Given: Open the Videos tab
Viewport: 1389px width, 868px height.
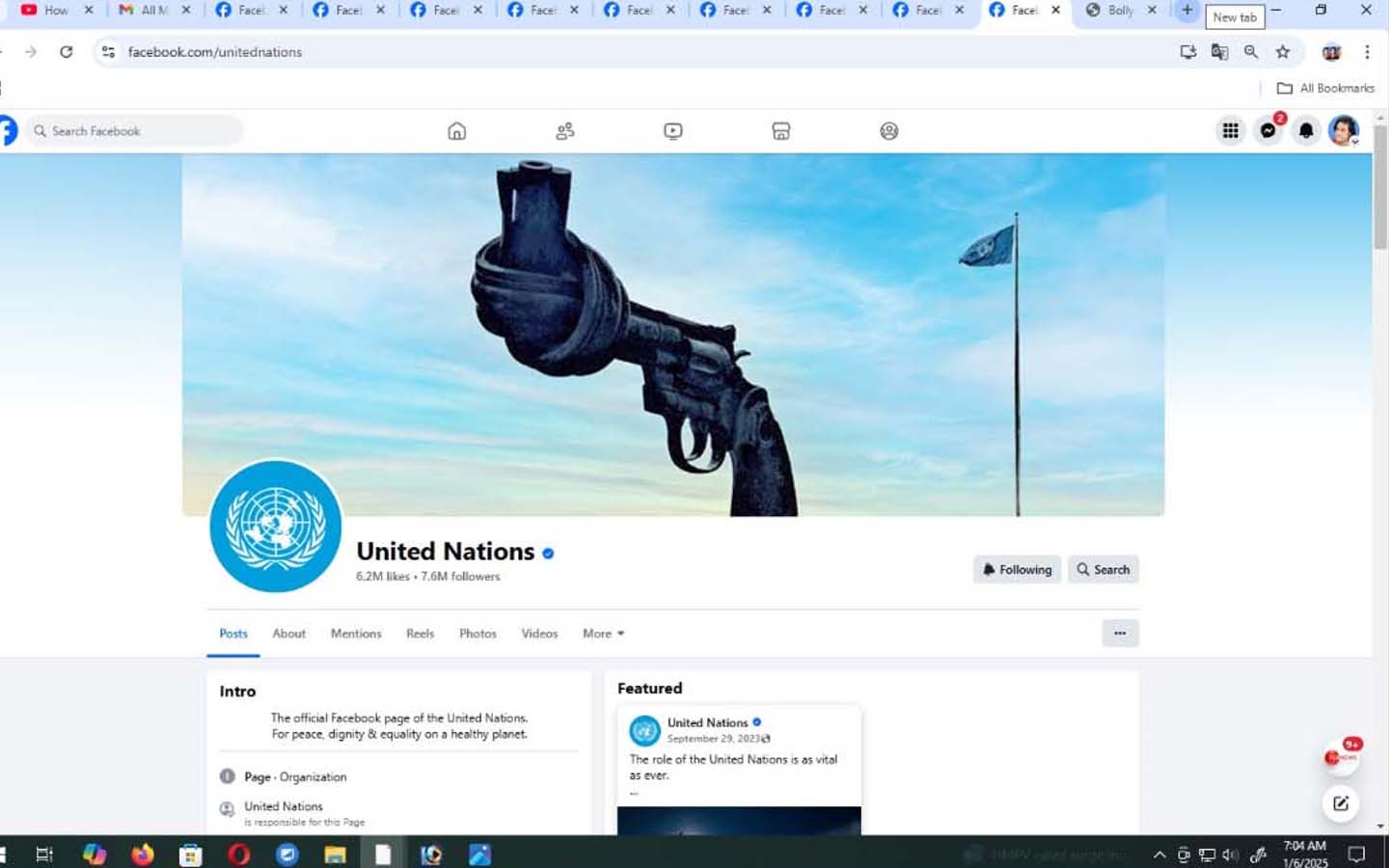Looking at the screenshot, I should [x=539, y=634].
